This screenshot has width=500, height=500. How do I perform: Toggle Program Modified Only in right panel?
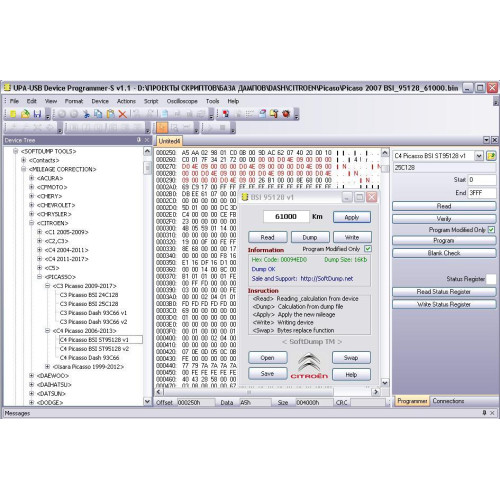click(491, 230)
